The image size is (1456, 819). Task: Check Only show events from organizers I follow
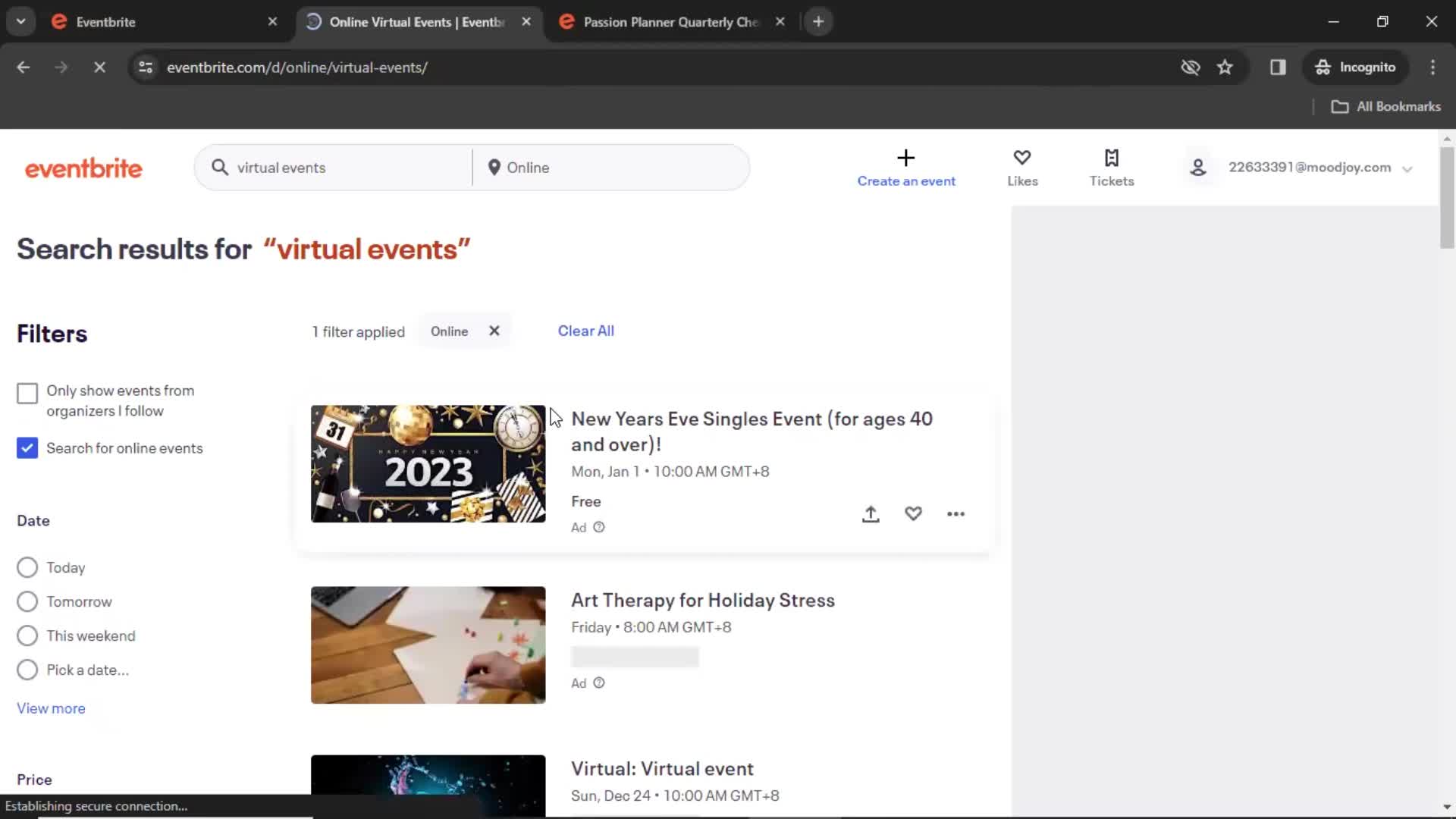point(27,394)
